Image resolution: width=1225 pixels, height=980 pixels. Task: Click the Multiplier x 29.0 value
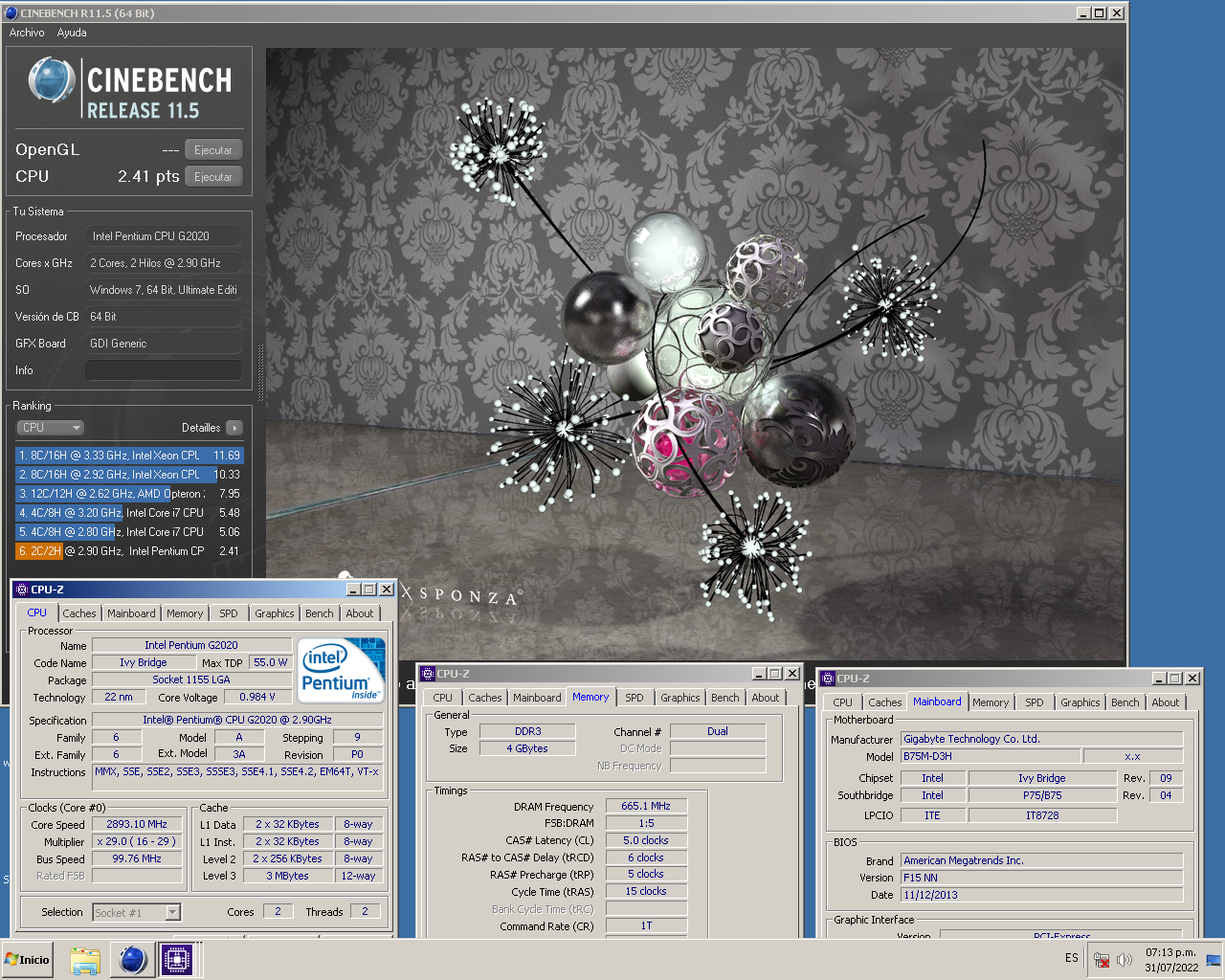[137, 841]
